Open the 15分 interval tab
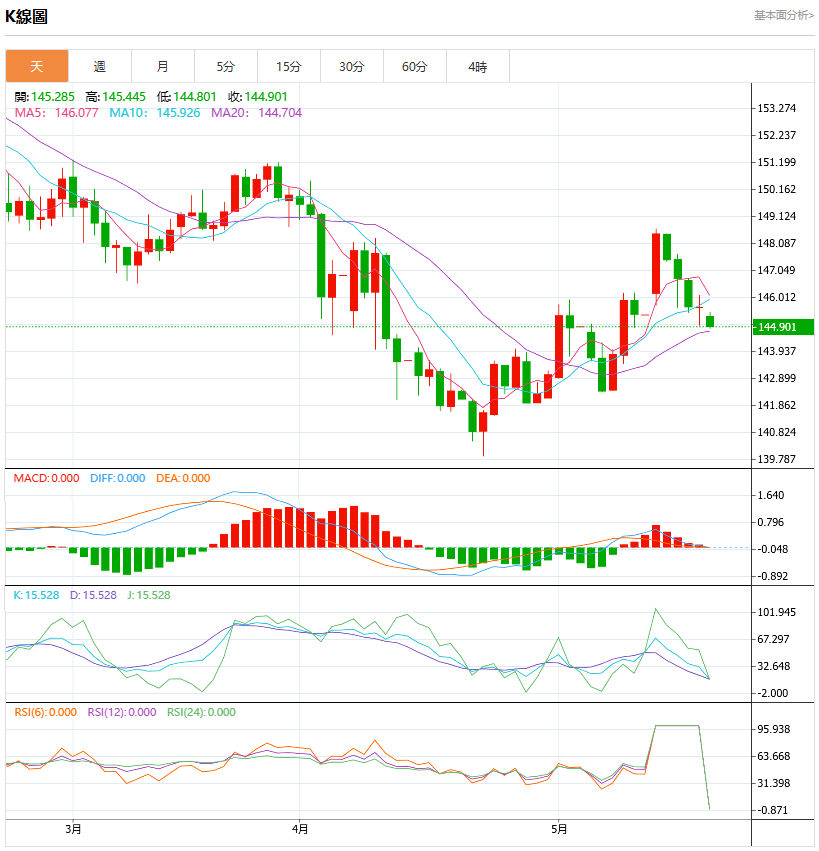819x851 pixels. (x=289, y=66)
